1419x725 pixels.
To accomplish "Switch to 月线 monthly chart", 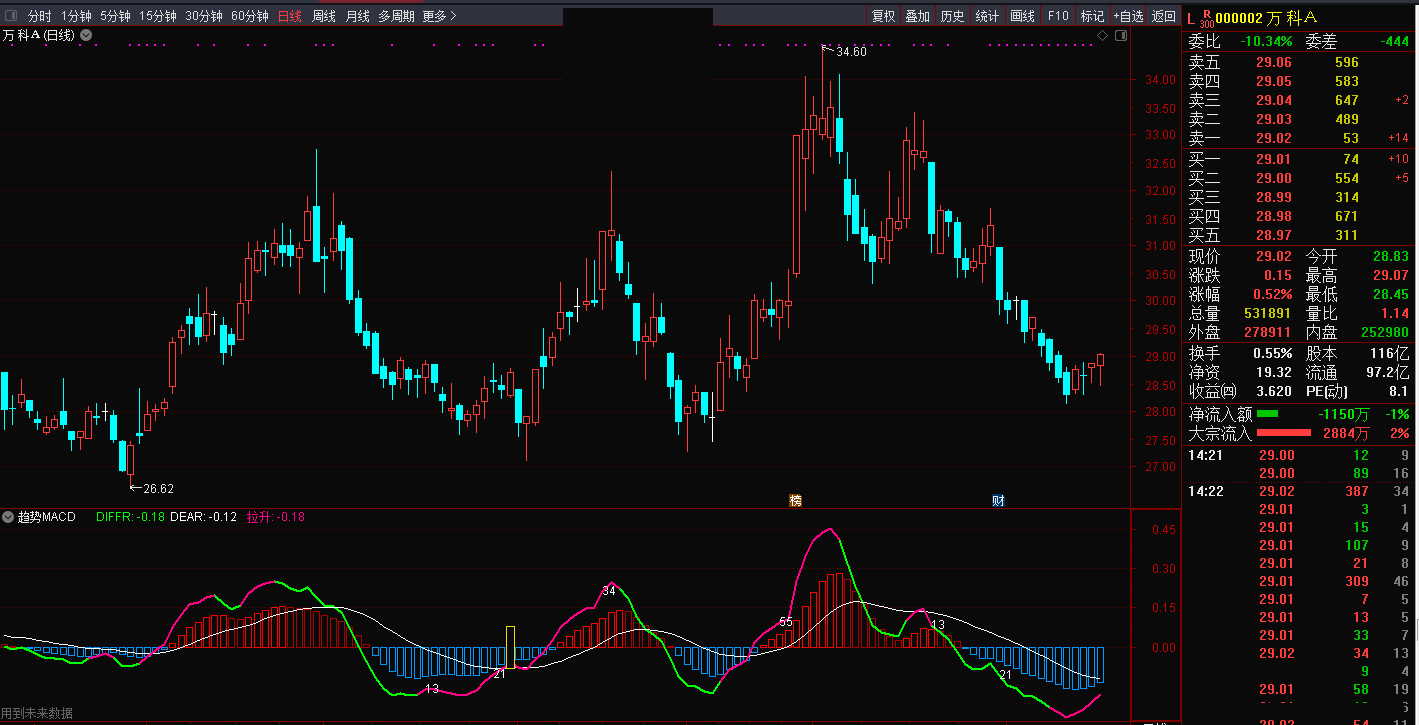I will coord(357,16).
